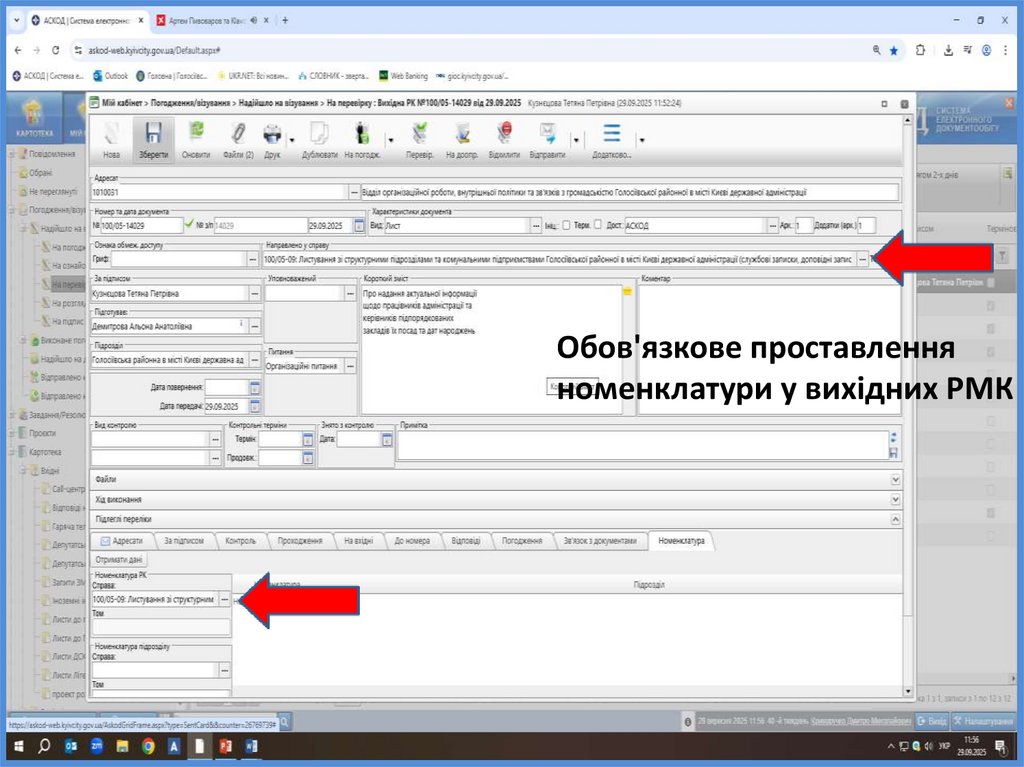This screenshot has width=1024, height=767.
Task: Click yellow note icon beside Короткий зміст
Action: click(x=628, y=292)
